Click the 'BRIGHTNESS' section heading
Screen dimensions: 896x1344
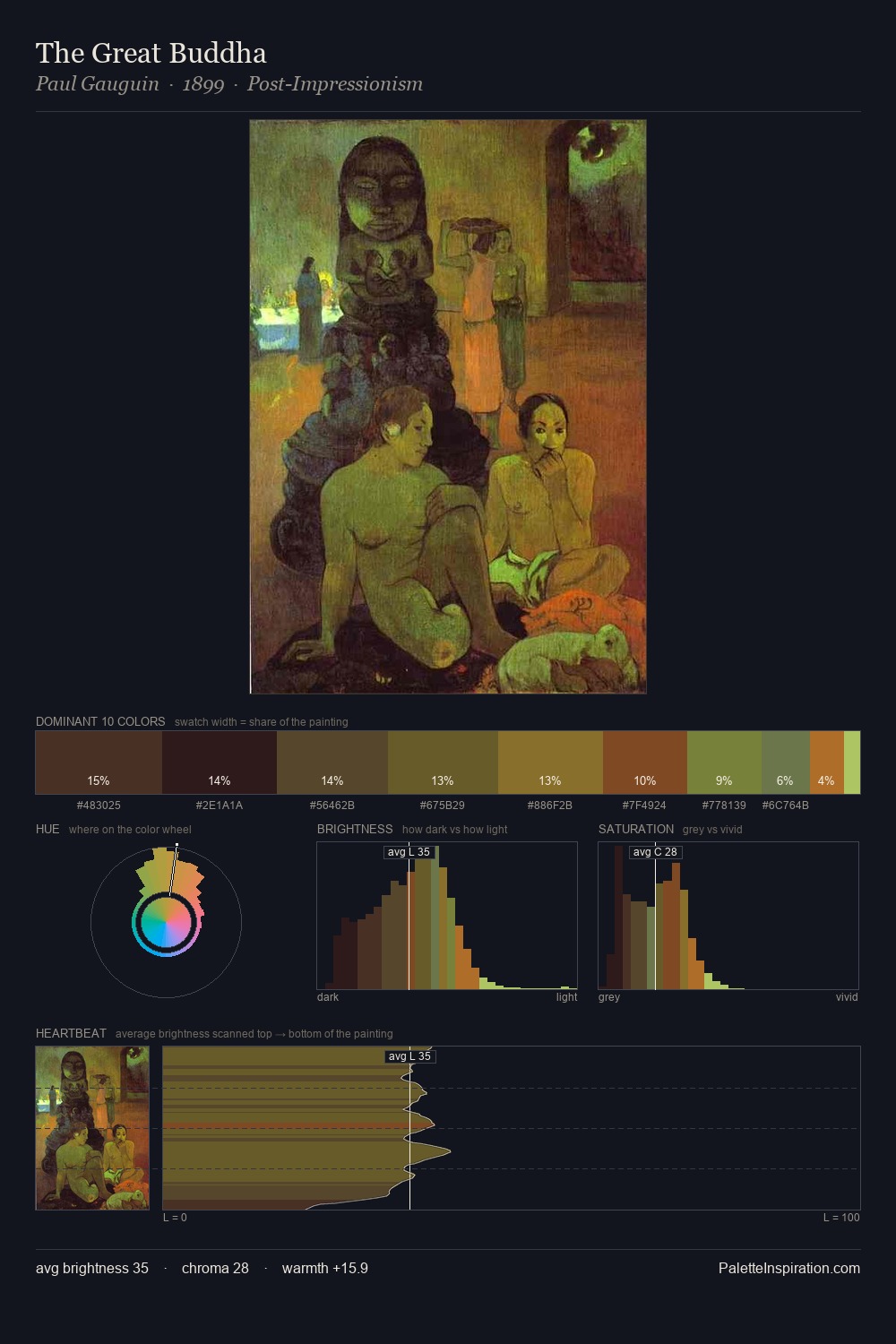(355, 829)
